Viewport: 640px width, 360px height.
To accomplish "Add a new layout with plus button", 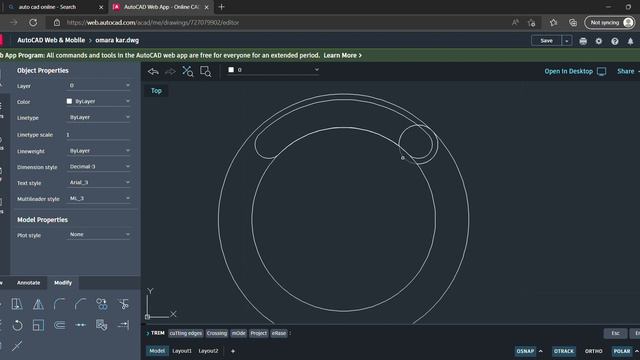I will pos(233,351).
